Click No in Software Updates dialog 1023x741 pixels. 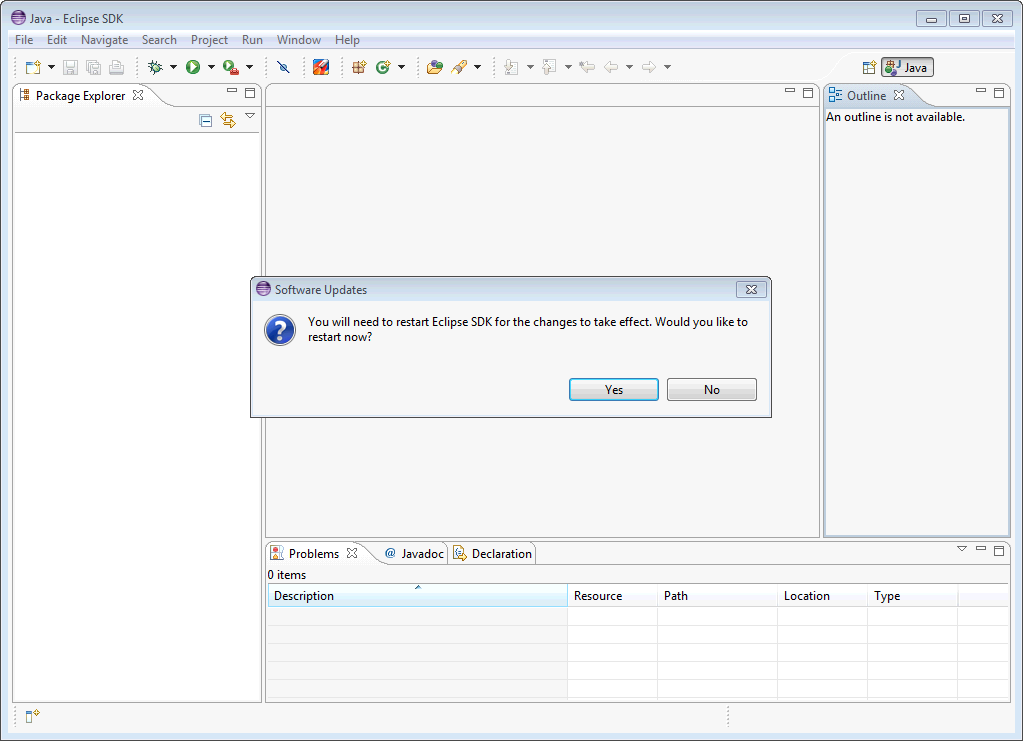tap(711, 389)
